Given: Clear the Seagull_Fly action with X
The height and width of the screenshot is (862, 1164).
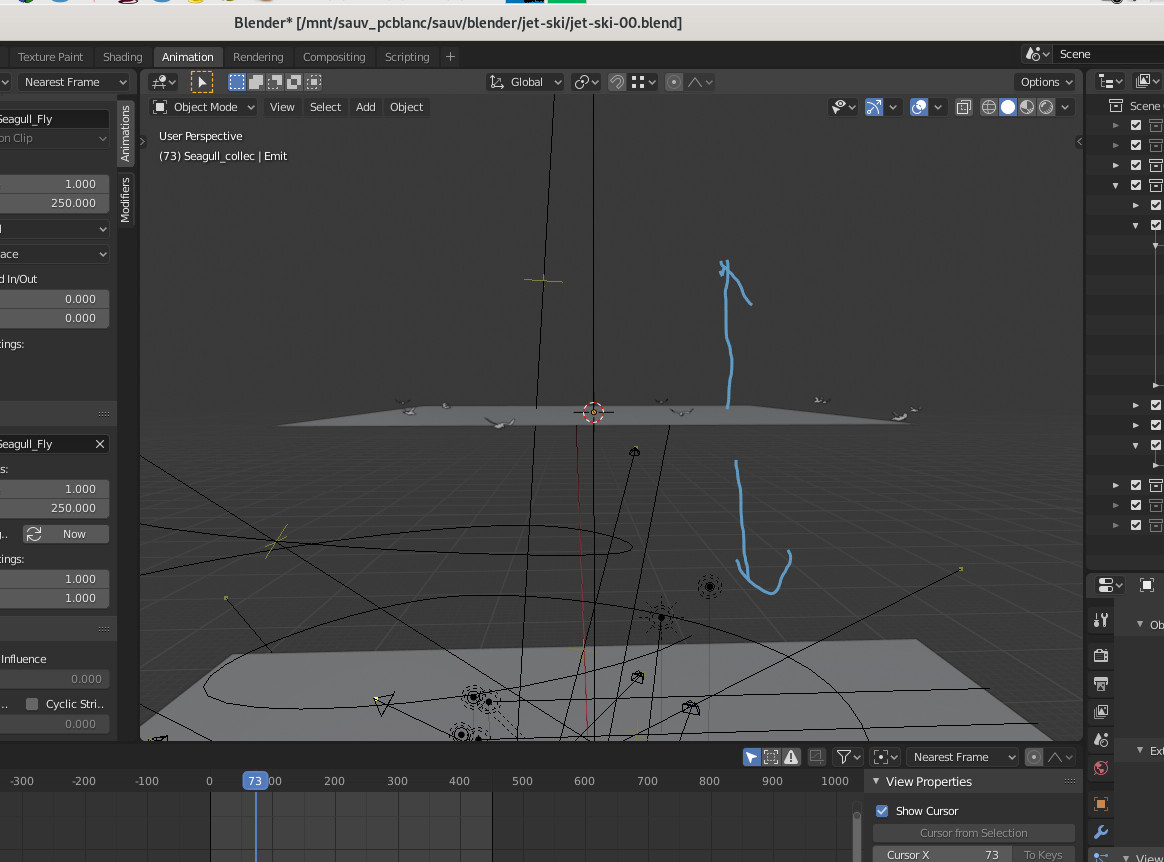Looking at the screenshot, I should (x=99, y=444).
